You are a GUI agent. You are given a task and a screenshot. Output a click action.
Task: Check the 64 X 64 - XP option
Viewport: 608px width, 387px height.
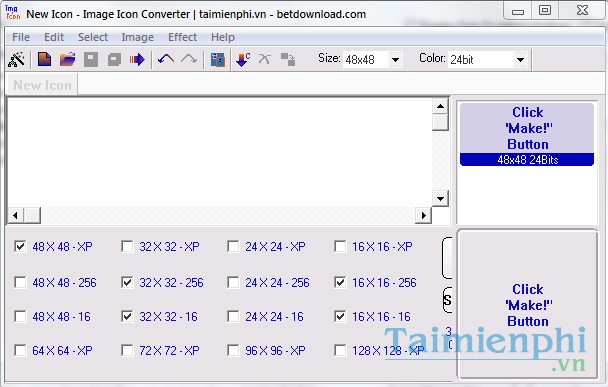tap(20, 350)
